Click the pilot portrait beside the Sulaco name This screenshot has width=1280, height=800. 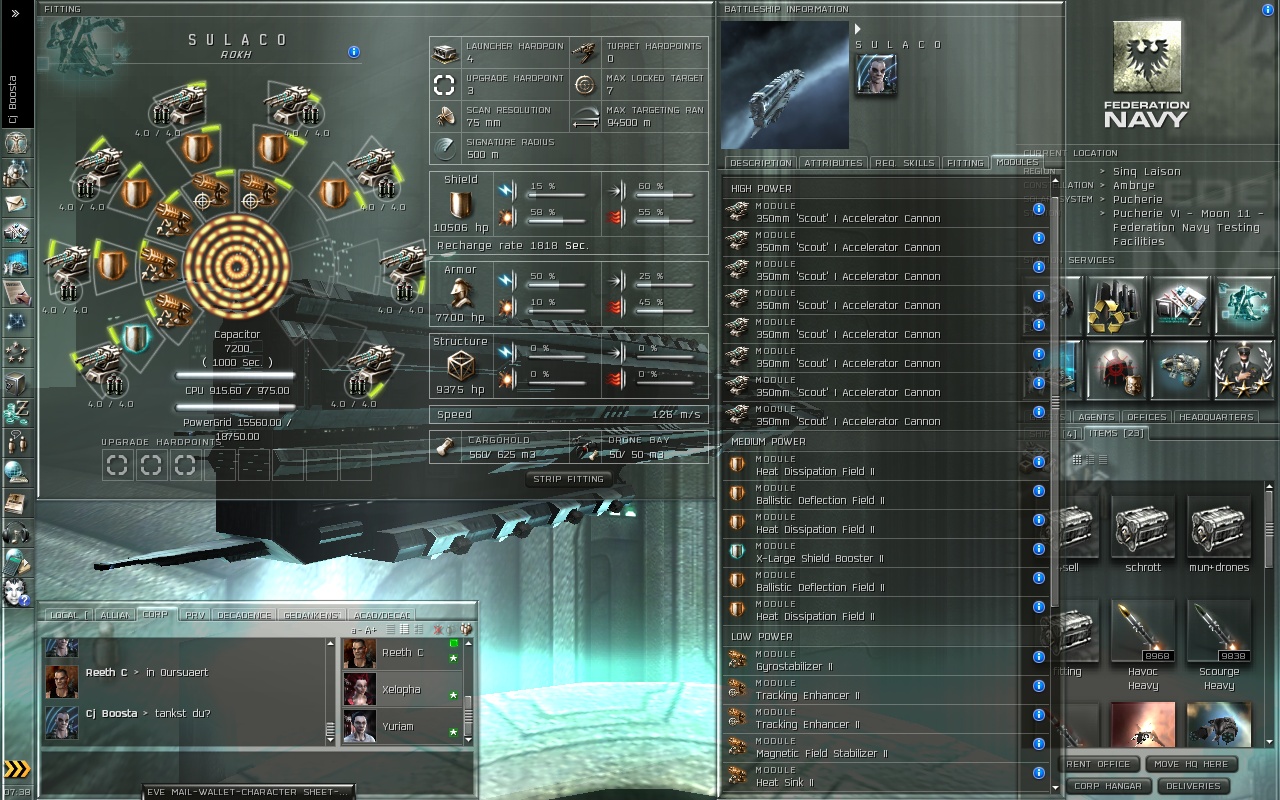(x=876, y=75)
